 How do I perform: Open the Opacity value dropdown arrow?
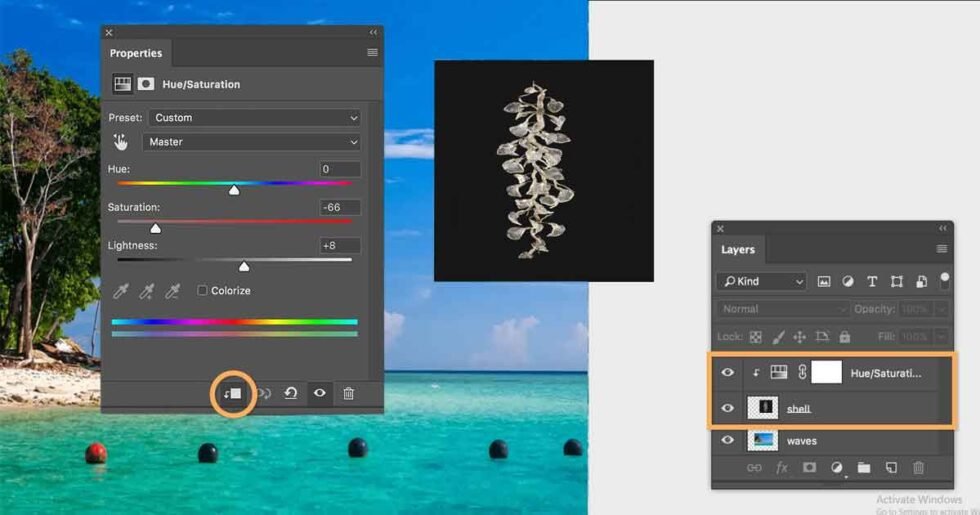pyautogui.click(x=941, y=309)
